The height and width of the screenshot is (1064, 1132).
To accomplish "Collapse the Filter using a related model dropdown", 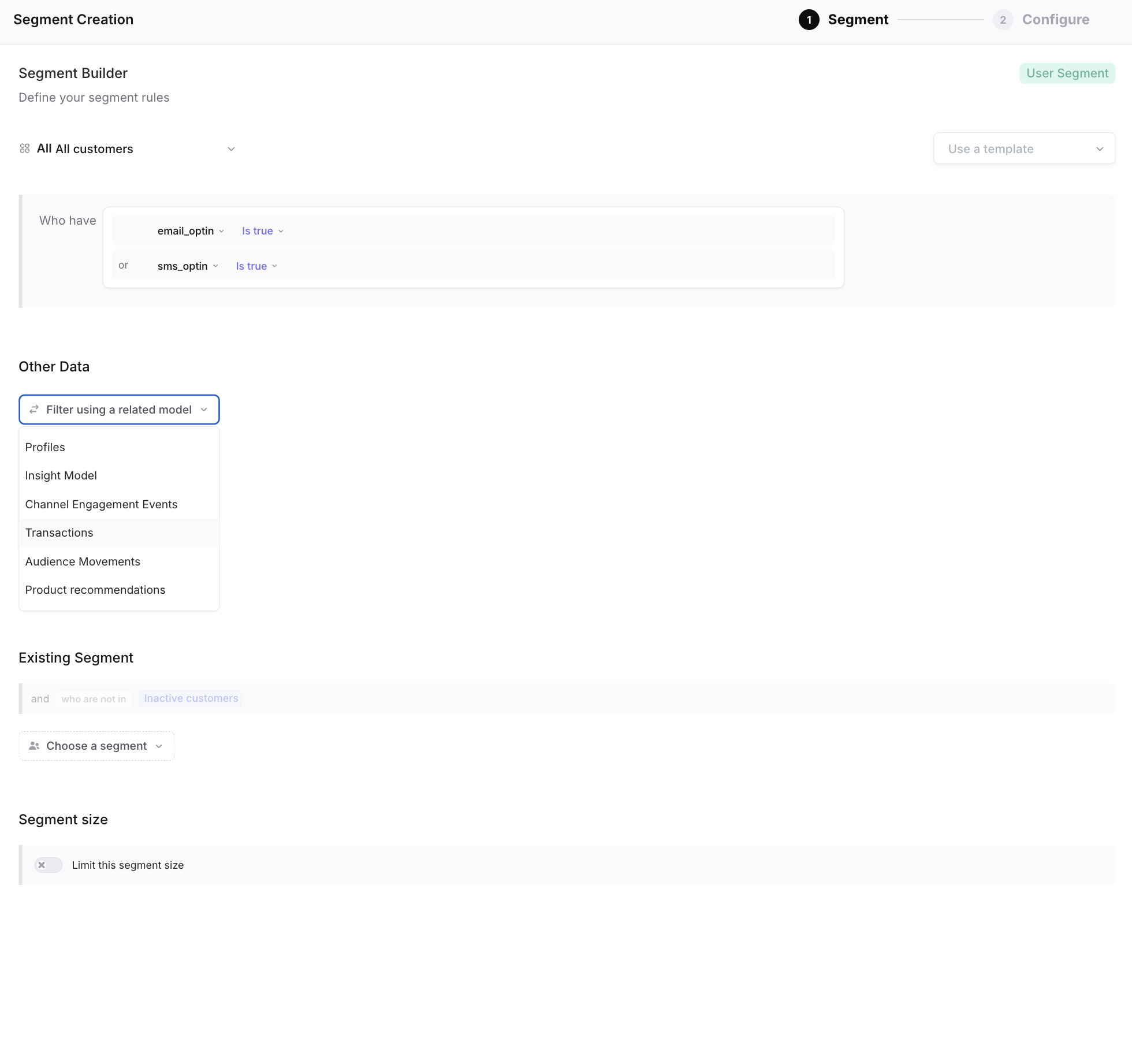I will (119, 410).
